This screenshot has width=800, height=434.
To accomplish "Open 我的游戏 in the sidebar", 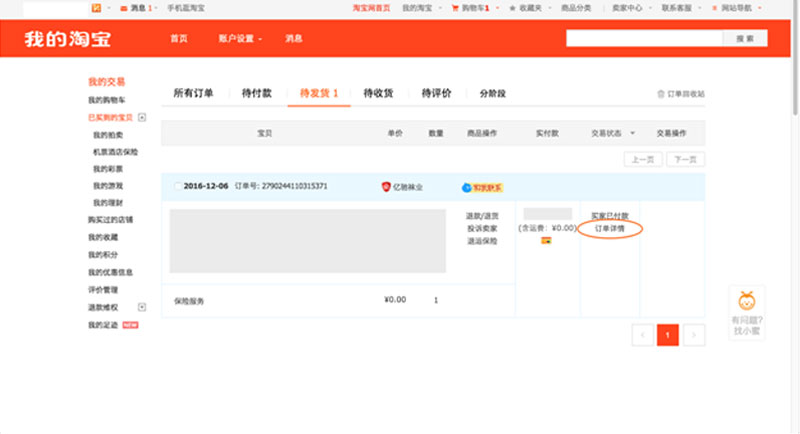I will click(108, 186).
